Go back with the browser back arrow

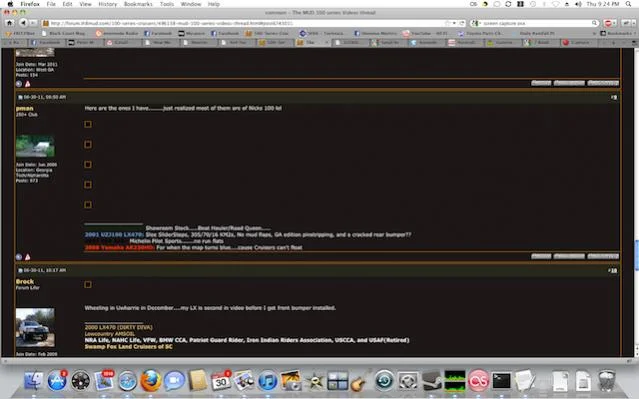(23, 23)
